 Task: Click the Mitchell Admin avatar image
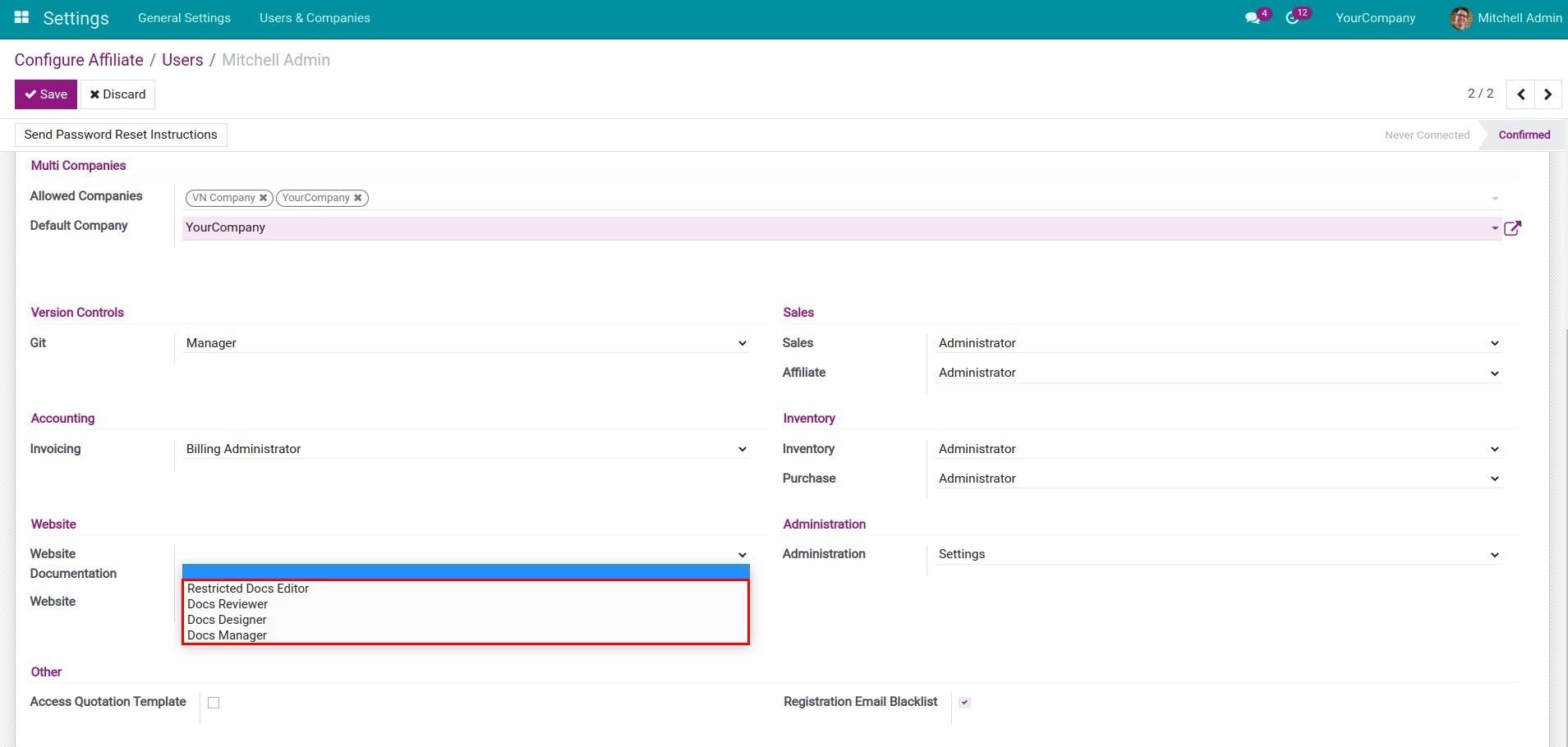click(1461, 18)
